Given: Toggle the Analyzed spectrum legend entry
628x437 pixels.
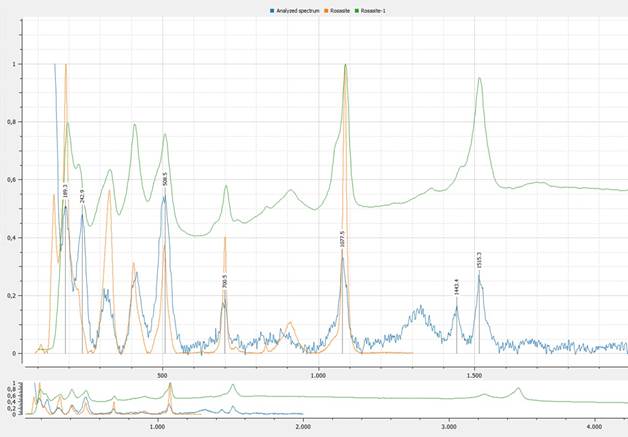Looking at the screenshot, I should click(x=295, y=11).
